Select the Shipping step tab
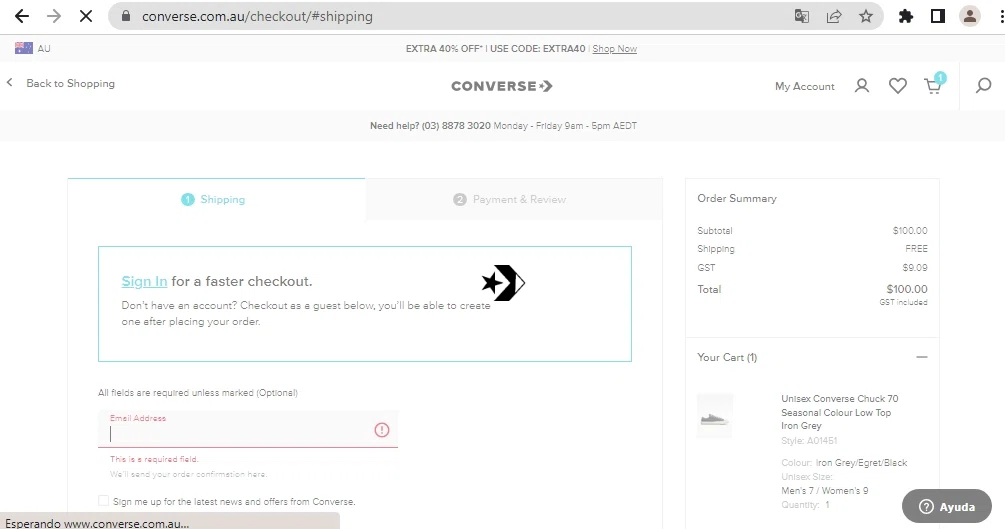Image resolution: width=1005 pixels, height=529 pixels. [216, 199]
